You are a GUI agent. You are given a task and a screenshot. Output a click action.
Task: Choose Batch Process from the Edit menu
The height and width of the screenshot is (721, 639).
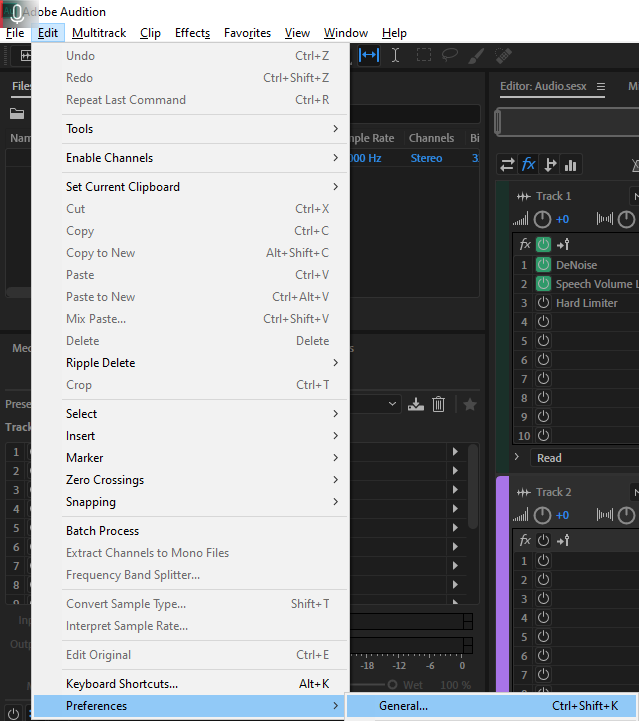pyautogui.click(x=102, y=531)
